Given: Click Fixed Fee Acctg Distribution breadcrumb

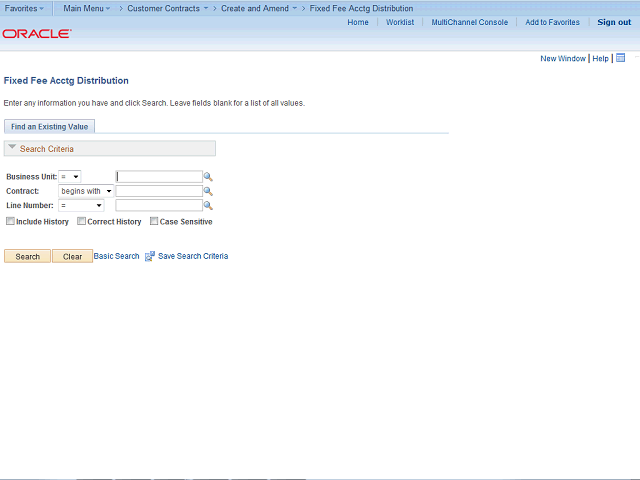Looking at the screenshot, I should click(x=361, y=8).
